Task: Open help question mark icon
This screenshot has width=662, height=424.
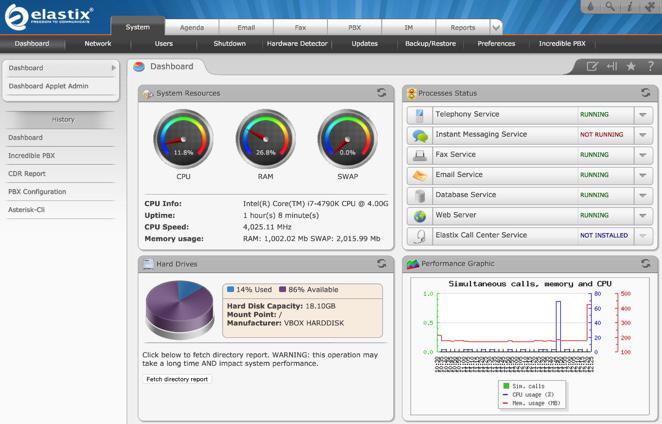Action: [x=651, y=66]
